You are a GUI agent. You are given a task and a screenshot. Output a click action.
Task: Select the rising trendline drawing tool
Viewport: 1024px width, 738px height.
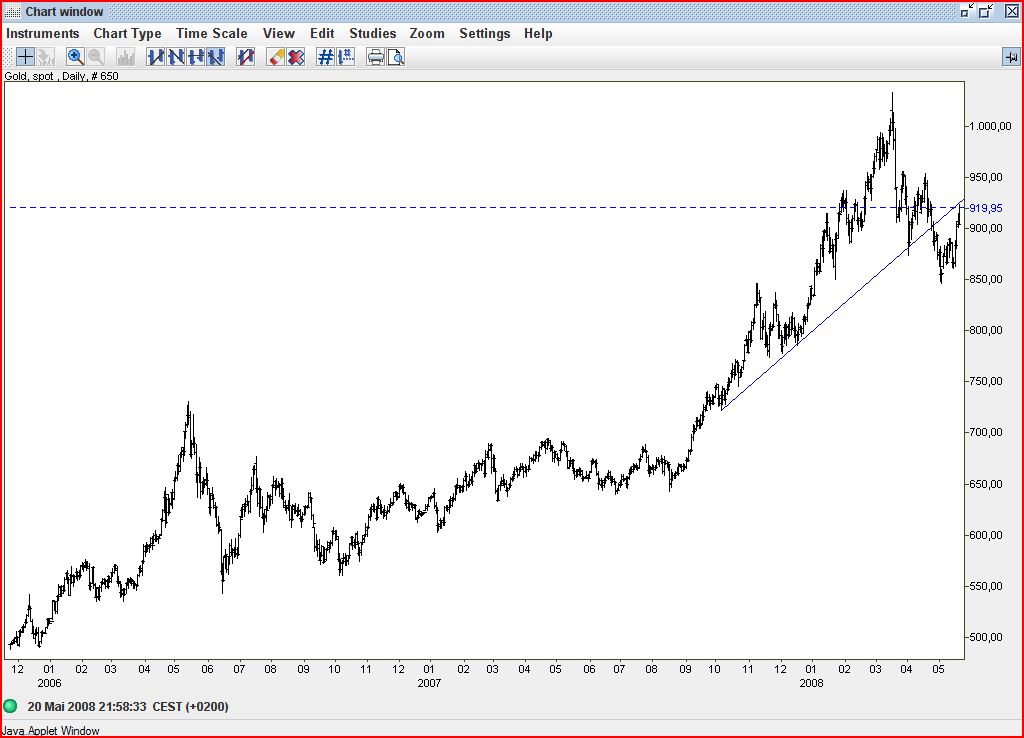click(155, 57)
